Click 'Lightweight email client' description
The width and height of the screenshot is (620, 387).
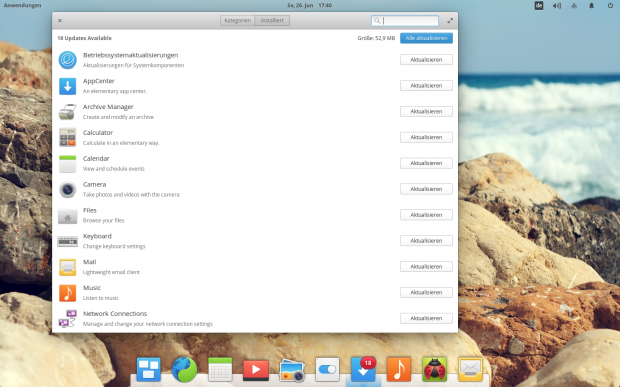pos(111,272)
